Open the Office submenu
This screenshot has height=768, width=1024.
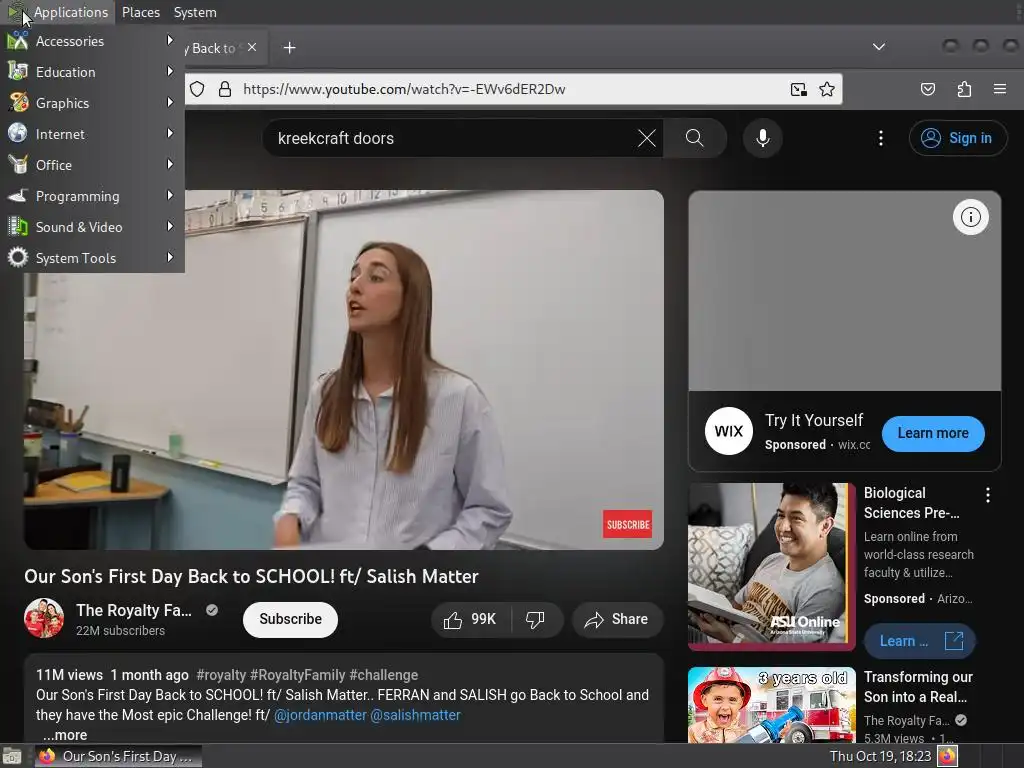click(91, 165)
